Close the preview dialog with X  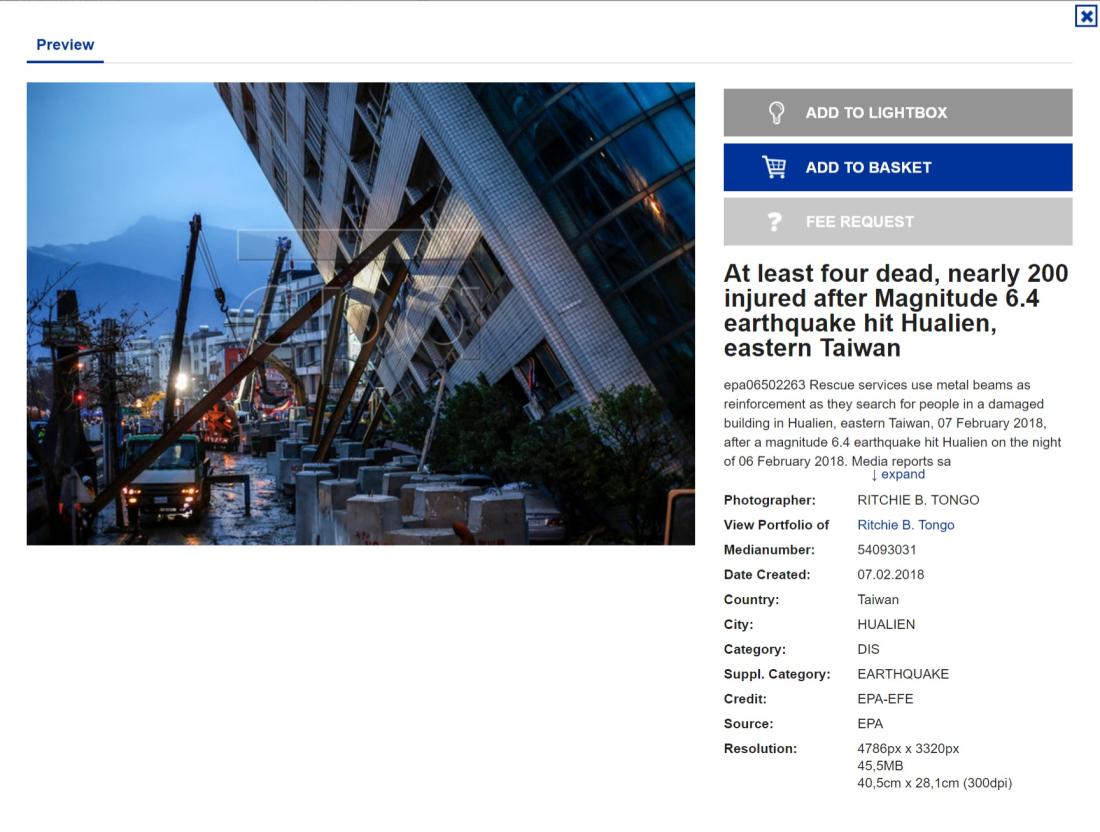pyautogui.click(x=1085, y=15)
